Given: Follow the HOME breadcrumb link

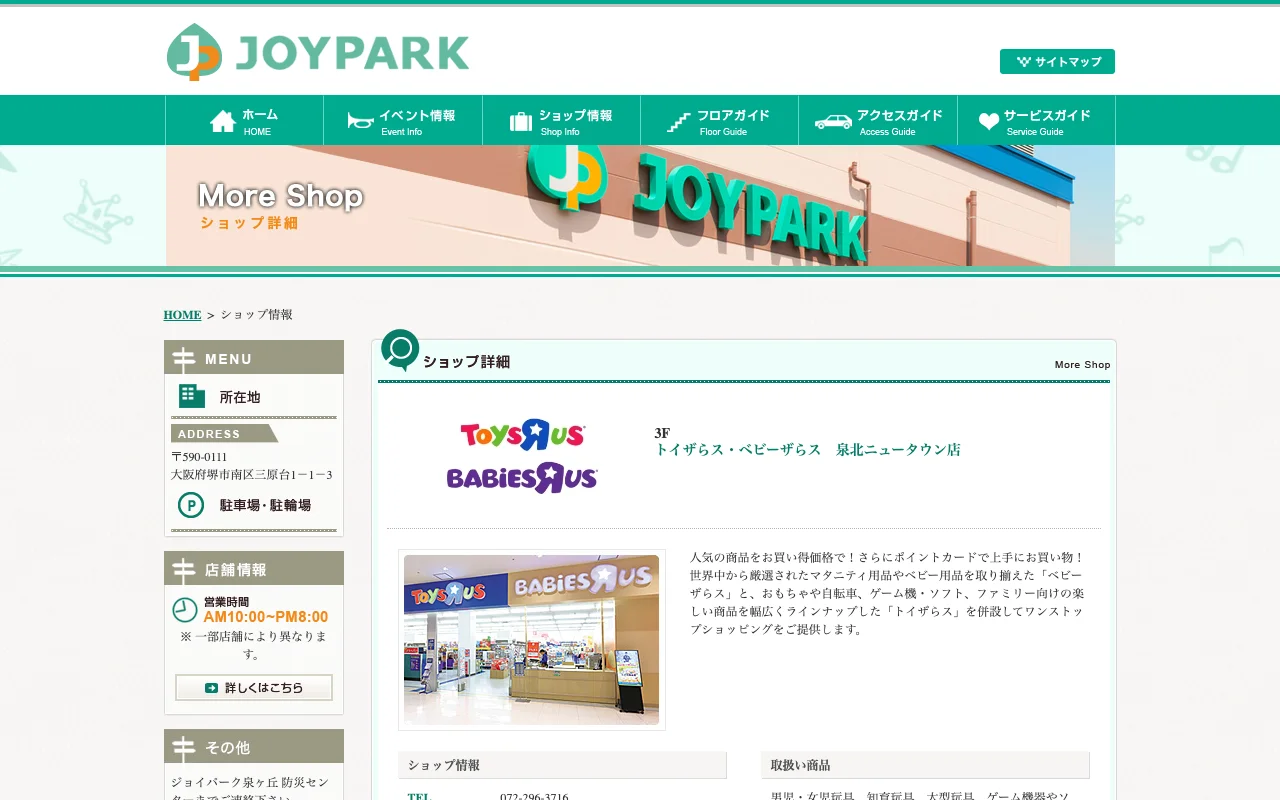Looking at the screenshot, I should 182,315.
